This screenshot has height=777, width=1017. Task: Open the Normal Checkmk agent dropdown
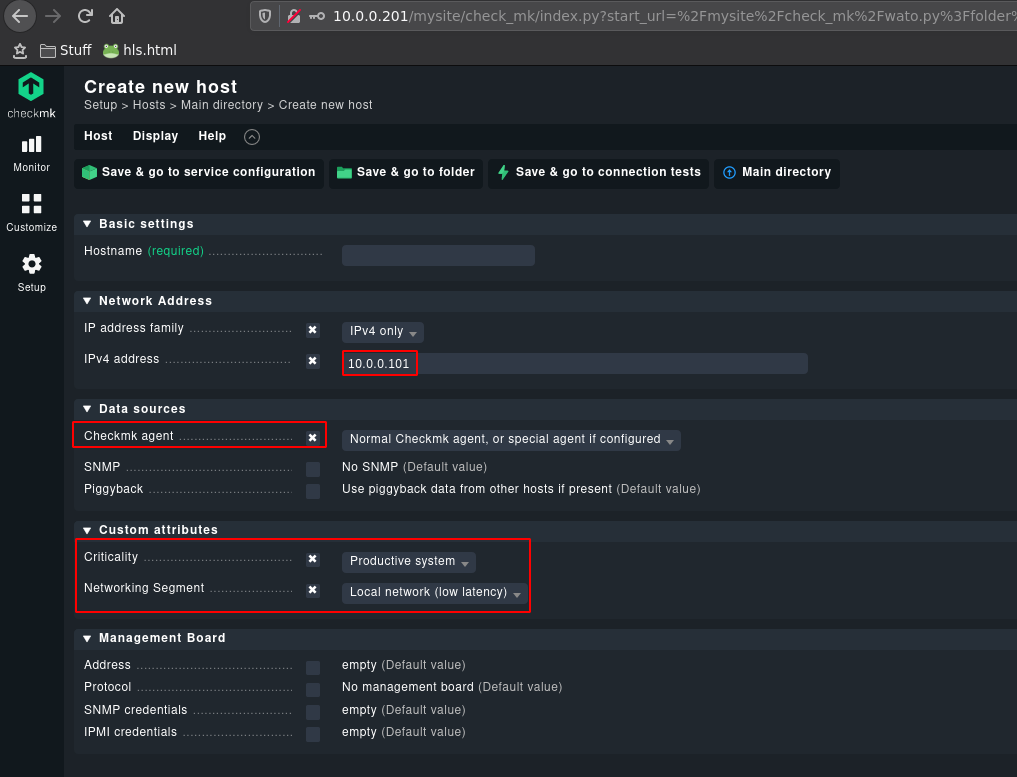(x=511, y=440)
